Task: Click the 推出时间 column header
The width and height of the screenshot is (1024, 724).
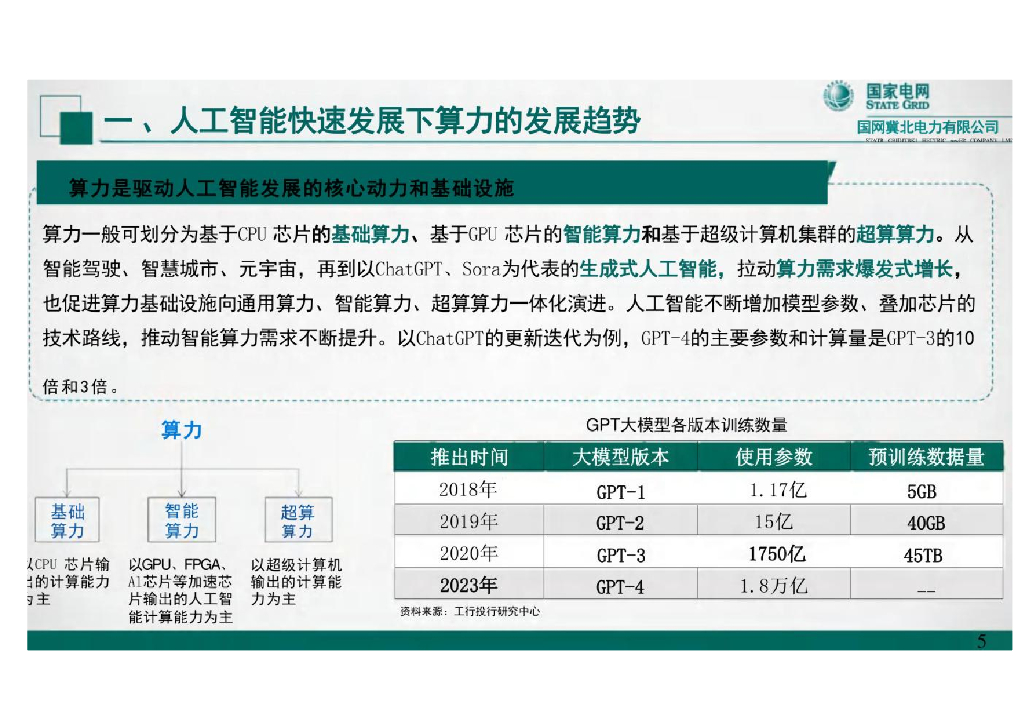Action: 469,457
